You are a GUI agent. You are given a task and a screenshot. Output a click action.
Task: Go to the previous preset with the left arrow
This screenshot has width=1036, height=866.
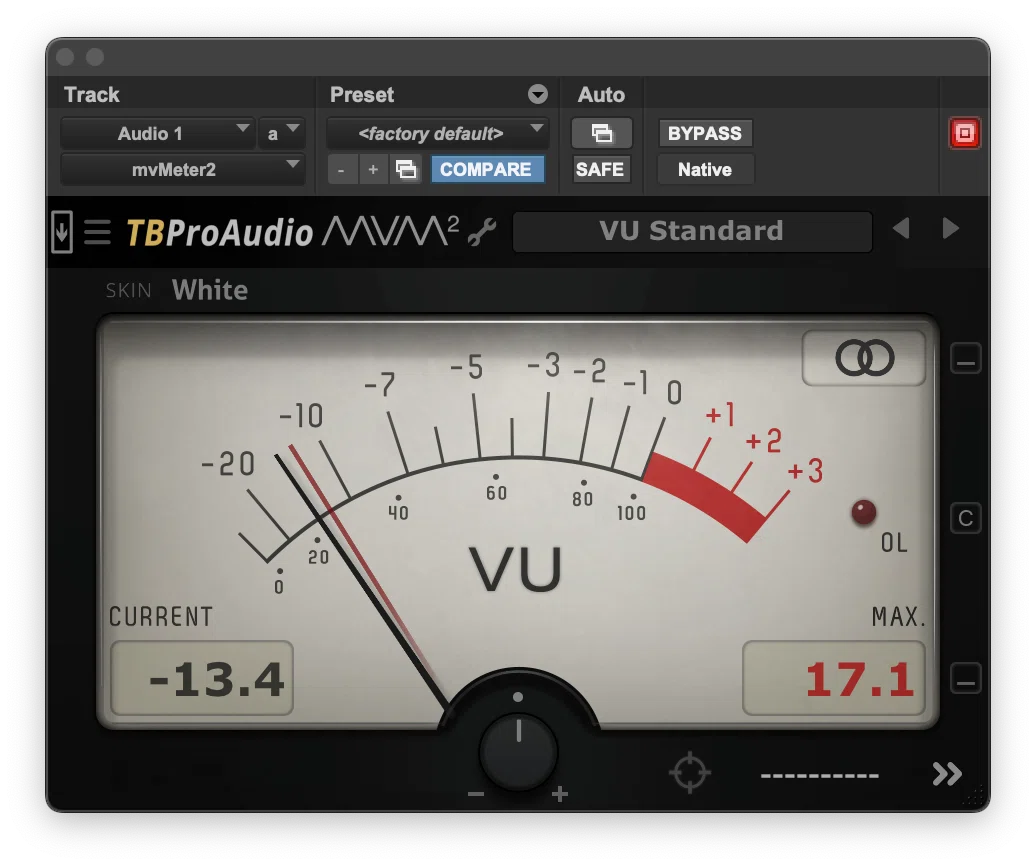pyautogui.click(x=901, y=229)
